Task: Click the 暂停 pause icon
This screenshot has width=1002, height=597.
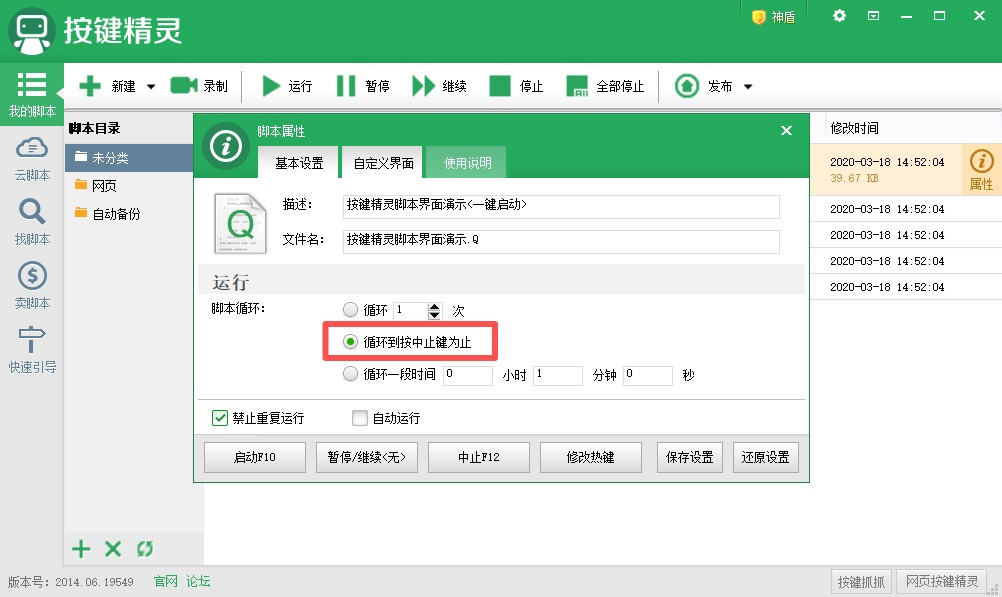Action: coord(344,86)
